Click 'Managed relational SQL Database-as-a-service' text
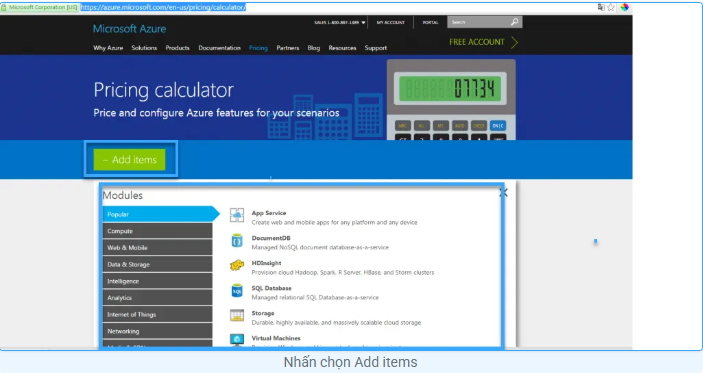The height and width of the screenshot is (373, 703). [315, 298]
